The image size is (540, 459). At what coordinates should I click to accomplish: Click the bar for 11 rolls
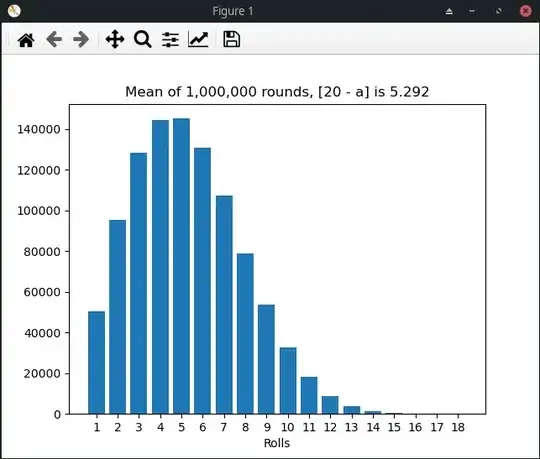309,395
